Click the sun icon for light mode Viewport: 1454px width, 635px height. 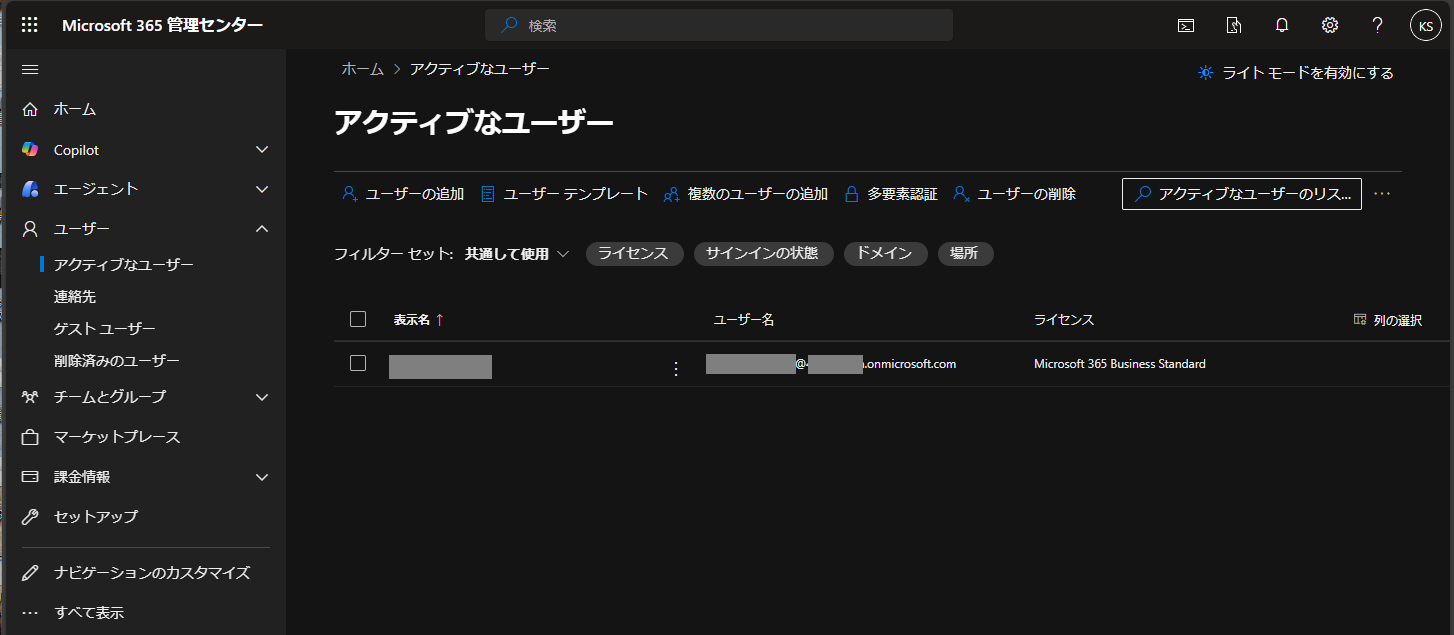(x=1205, y=73)
